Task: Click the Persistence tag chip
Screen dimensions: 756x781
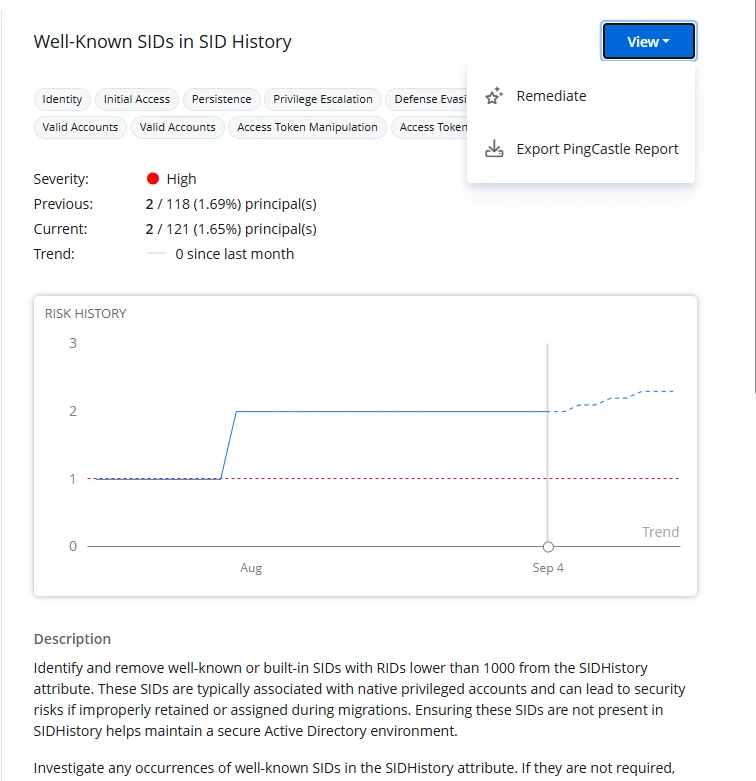Action: coord(222,99)
